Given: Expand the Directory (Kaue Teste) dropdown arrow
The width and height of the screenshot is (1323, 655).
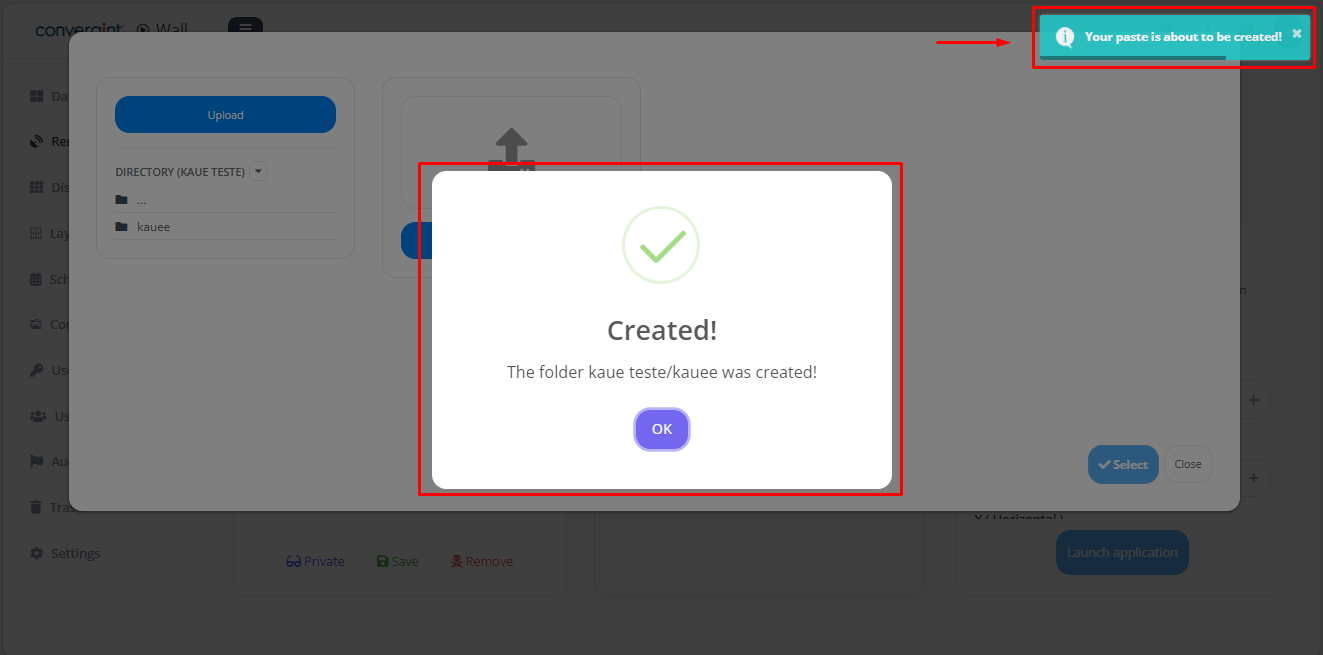Looking at the screenshot, I should pyautogui.click(x=258, y=171).
